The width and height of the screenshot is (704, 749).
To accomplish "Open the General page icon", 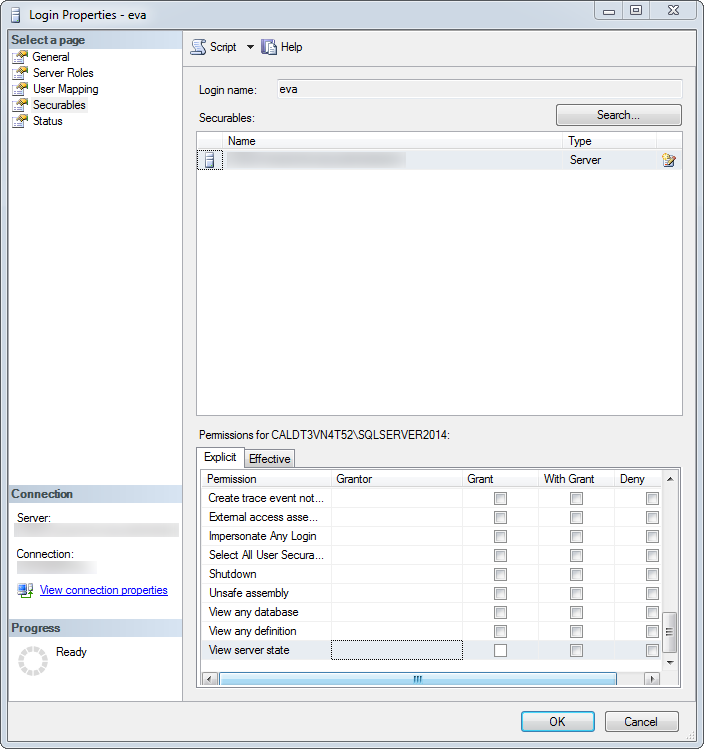I will [x=20, y=57].
